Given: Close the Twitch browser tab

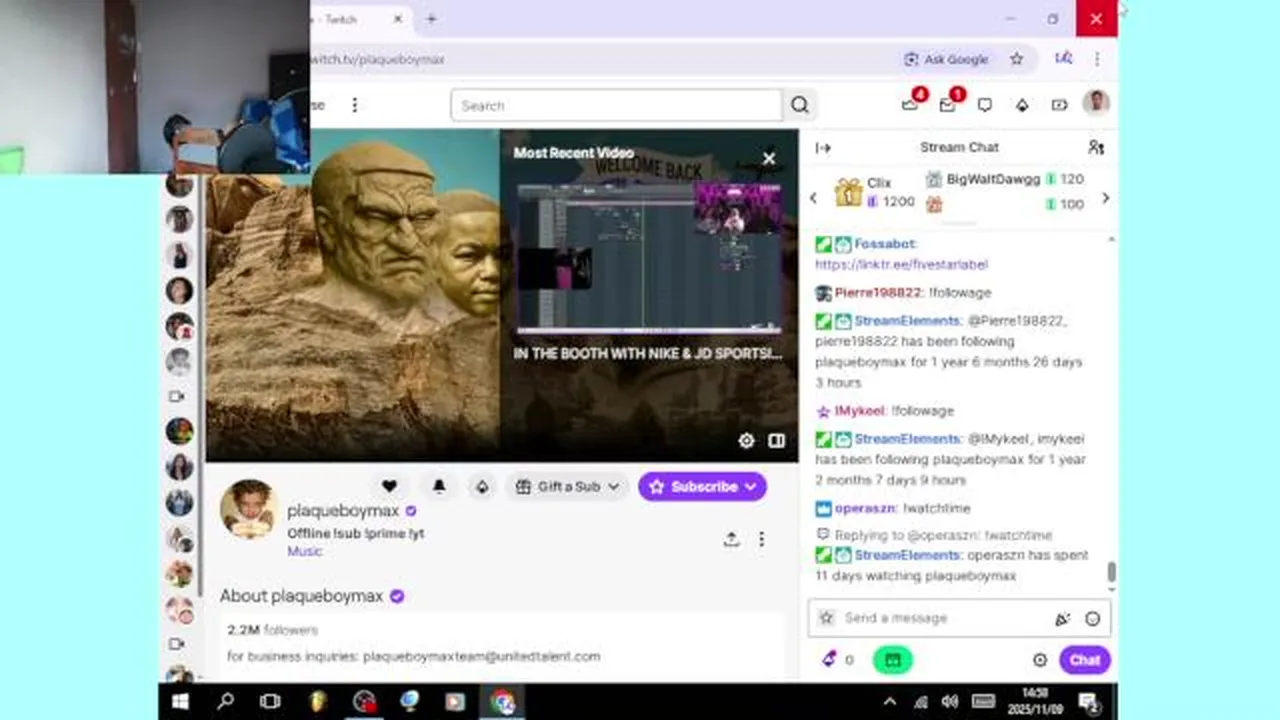Looking at the screenshot, I should coord(398,19).
